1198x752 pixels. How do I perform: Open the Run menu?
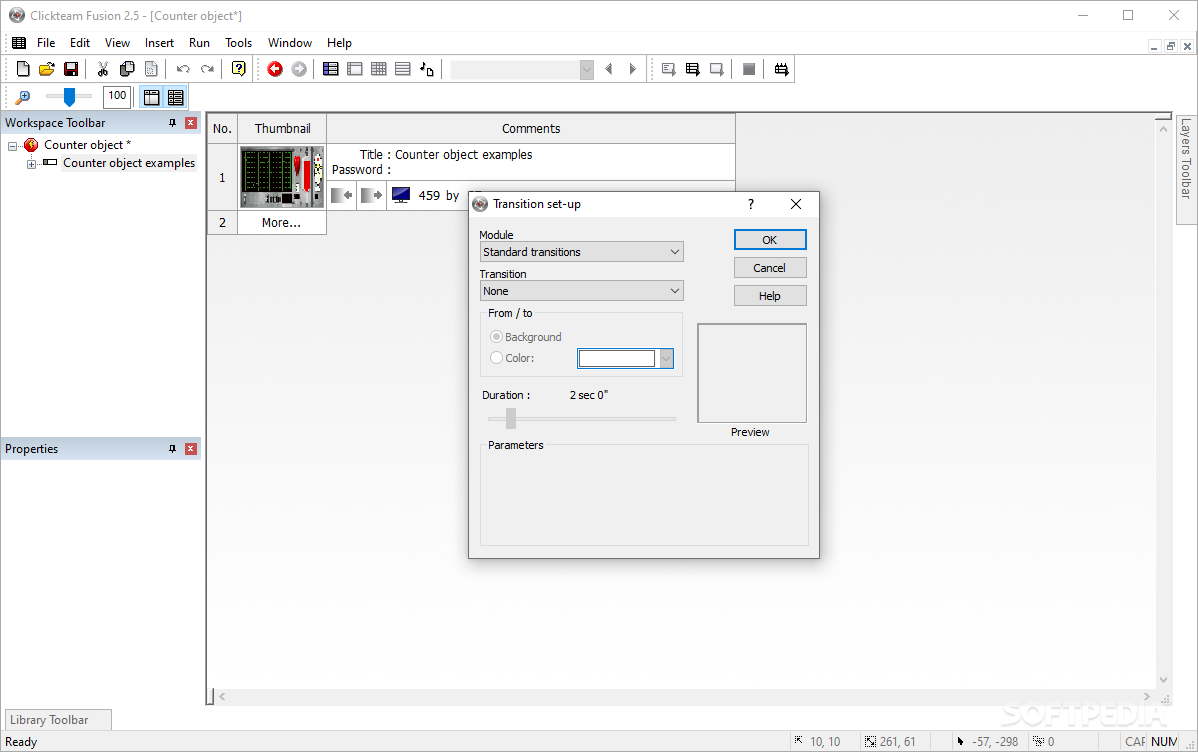tap(199, 43)
